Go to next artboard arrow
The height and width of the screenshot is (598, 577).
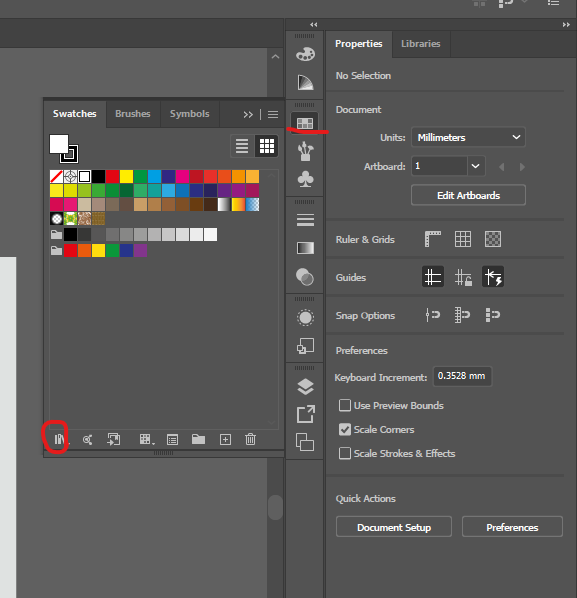[522, 167]
